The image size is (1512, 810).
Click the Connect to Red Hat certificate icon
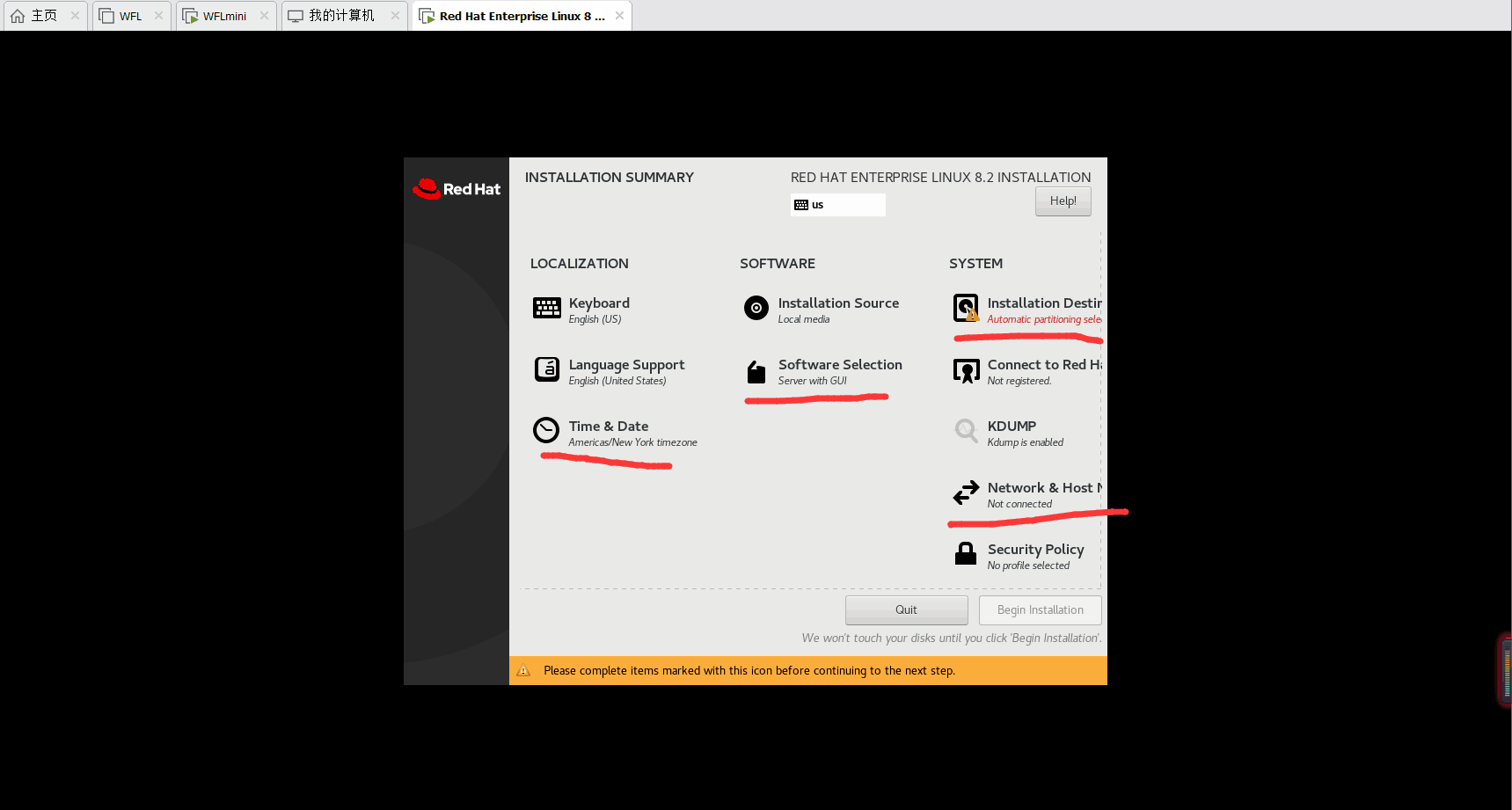pos(966,370)
